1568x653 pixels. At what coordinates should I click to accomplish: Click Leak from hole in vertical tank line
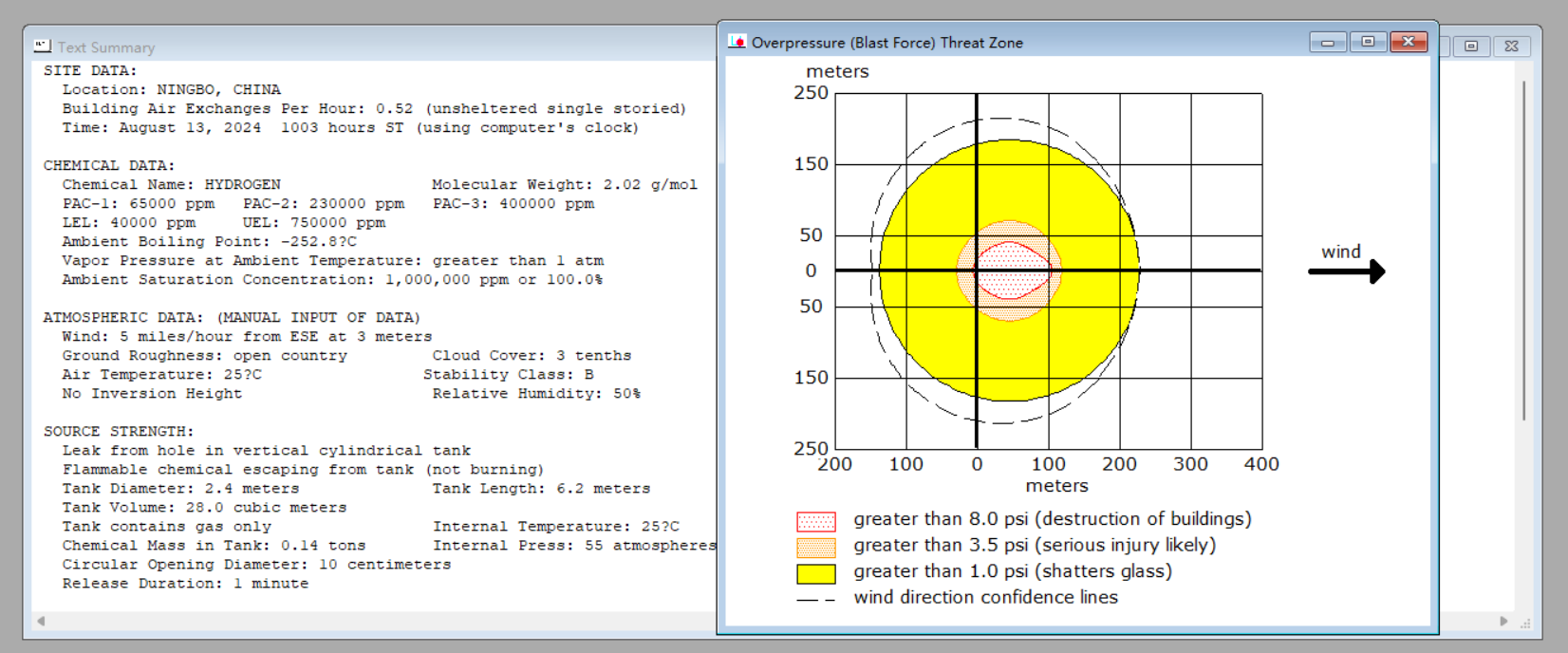[x=267, y=451]
